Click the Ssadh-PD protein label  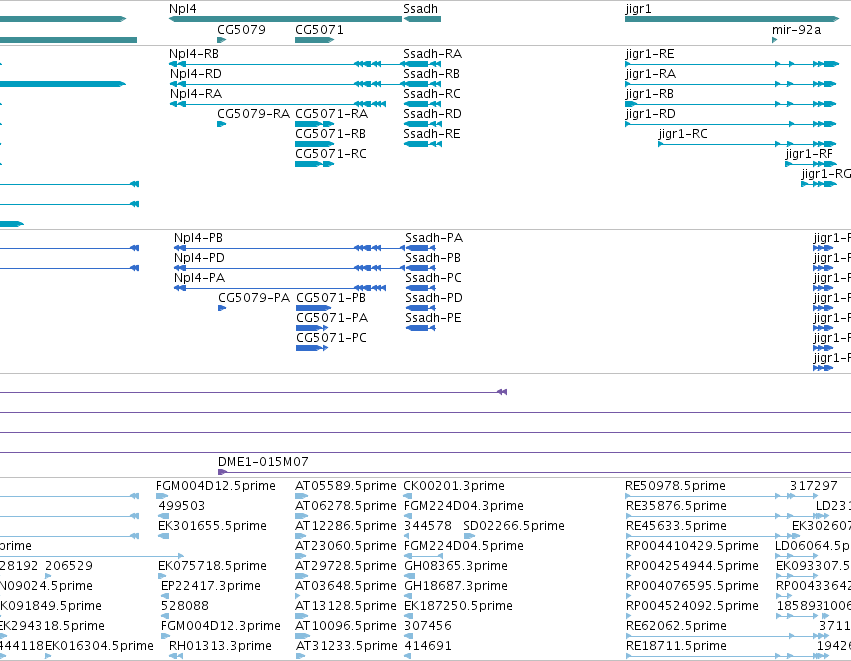coord(434,298)
